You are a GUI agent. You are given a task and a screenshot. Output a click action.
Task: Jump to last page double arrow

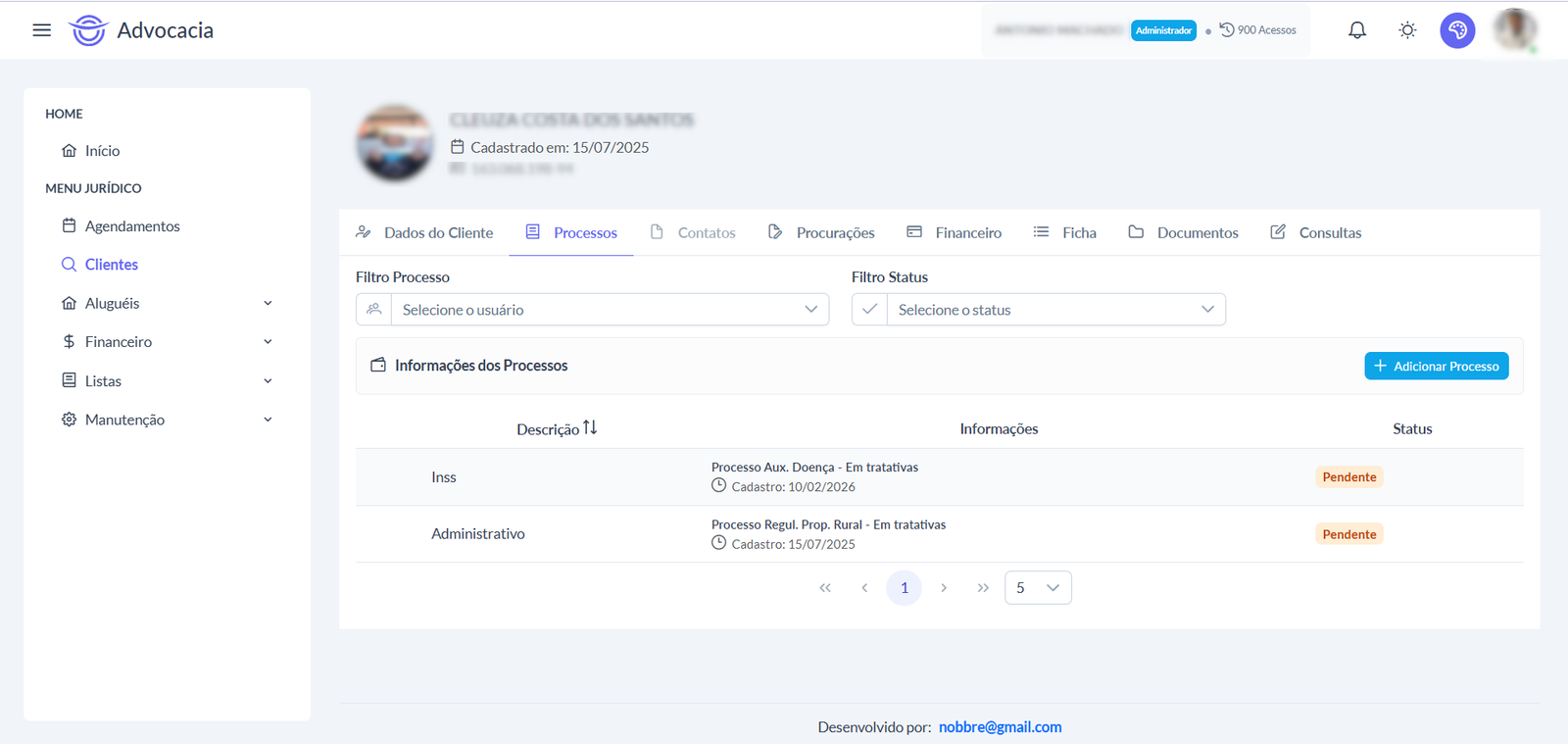[983, 588]
